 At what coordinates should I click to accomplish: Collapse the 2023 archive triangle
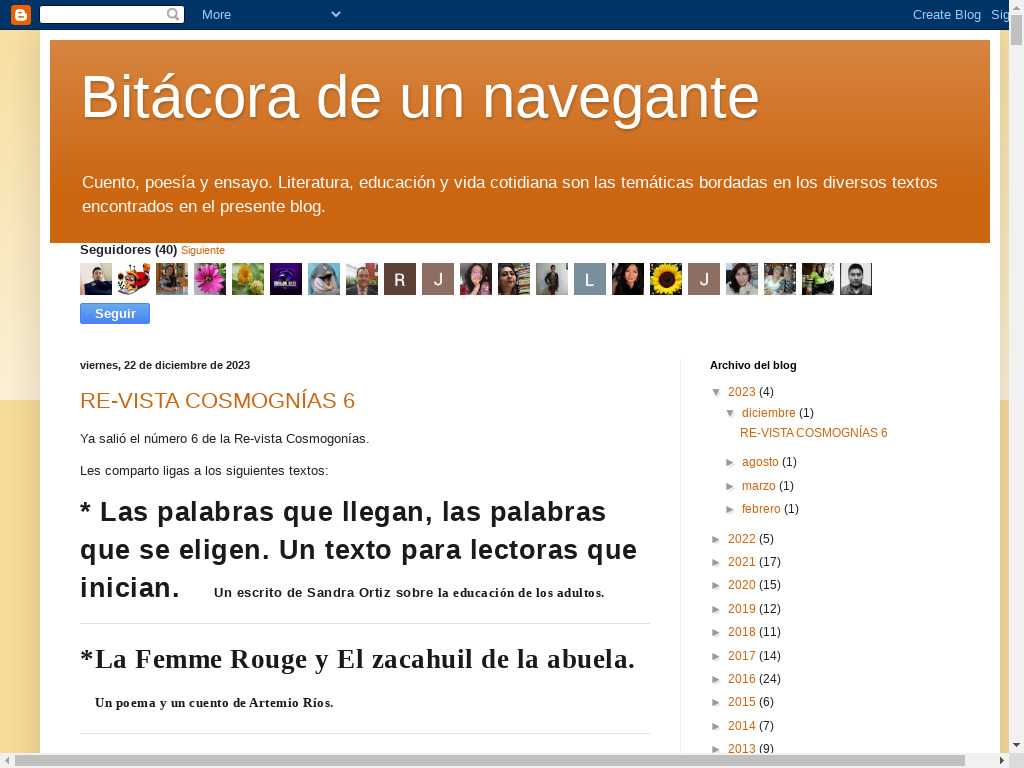tap(716, 392)
